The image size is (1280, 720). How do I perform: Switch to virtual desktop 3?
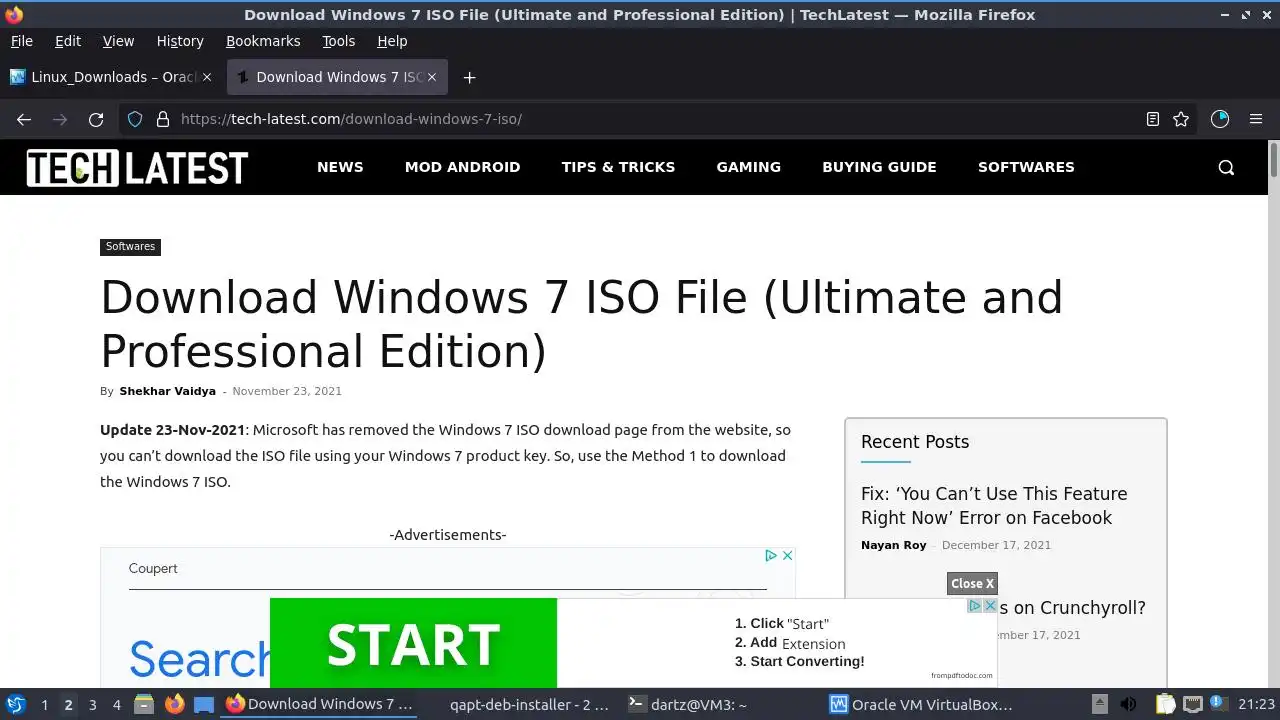(92, 704)
